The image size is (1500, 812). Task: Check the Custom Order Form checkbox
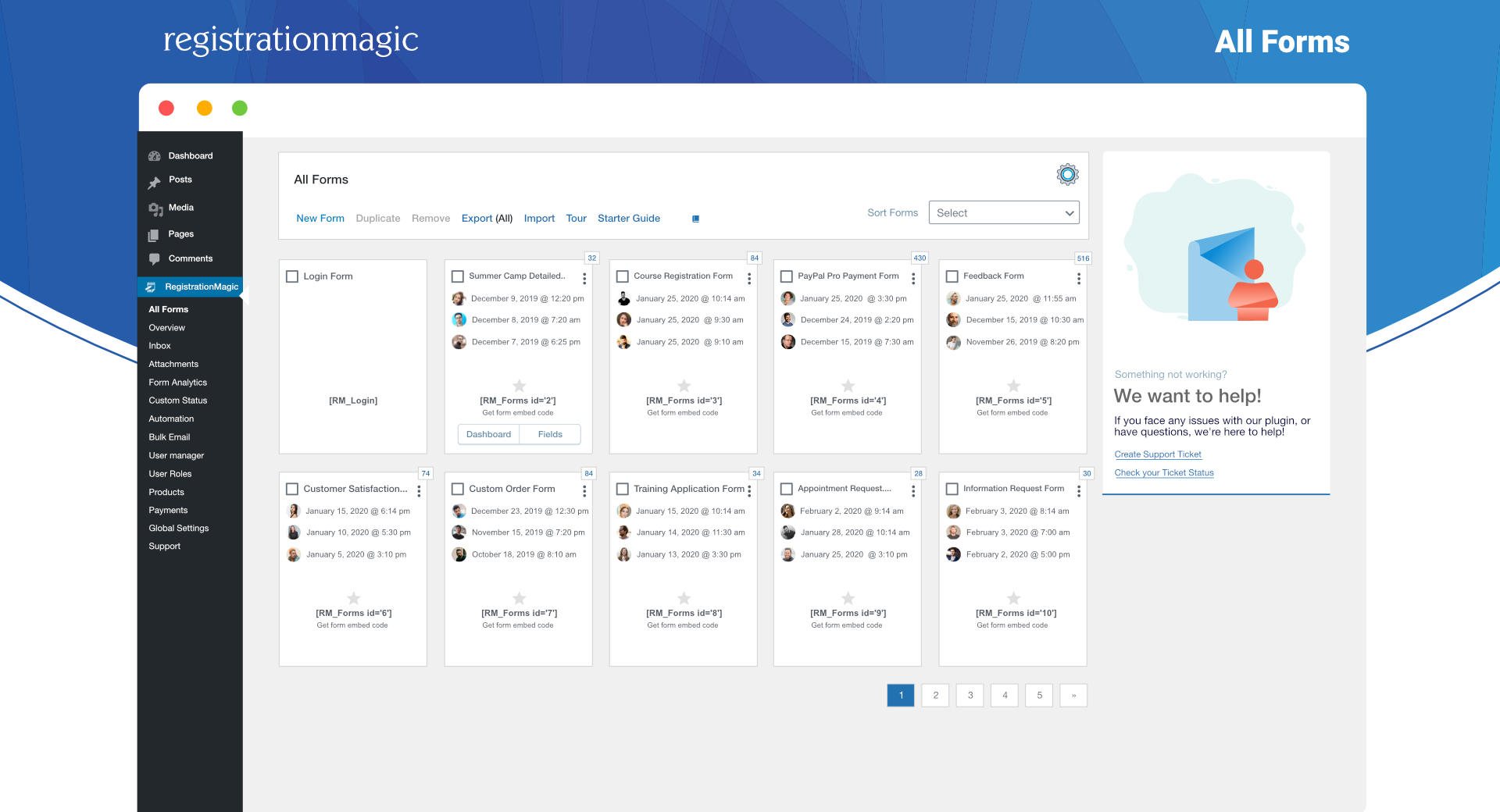click(x=458, y=489)
